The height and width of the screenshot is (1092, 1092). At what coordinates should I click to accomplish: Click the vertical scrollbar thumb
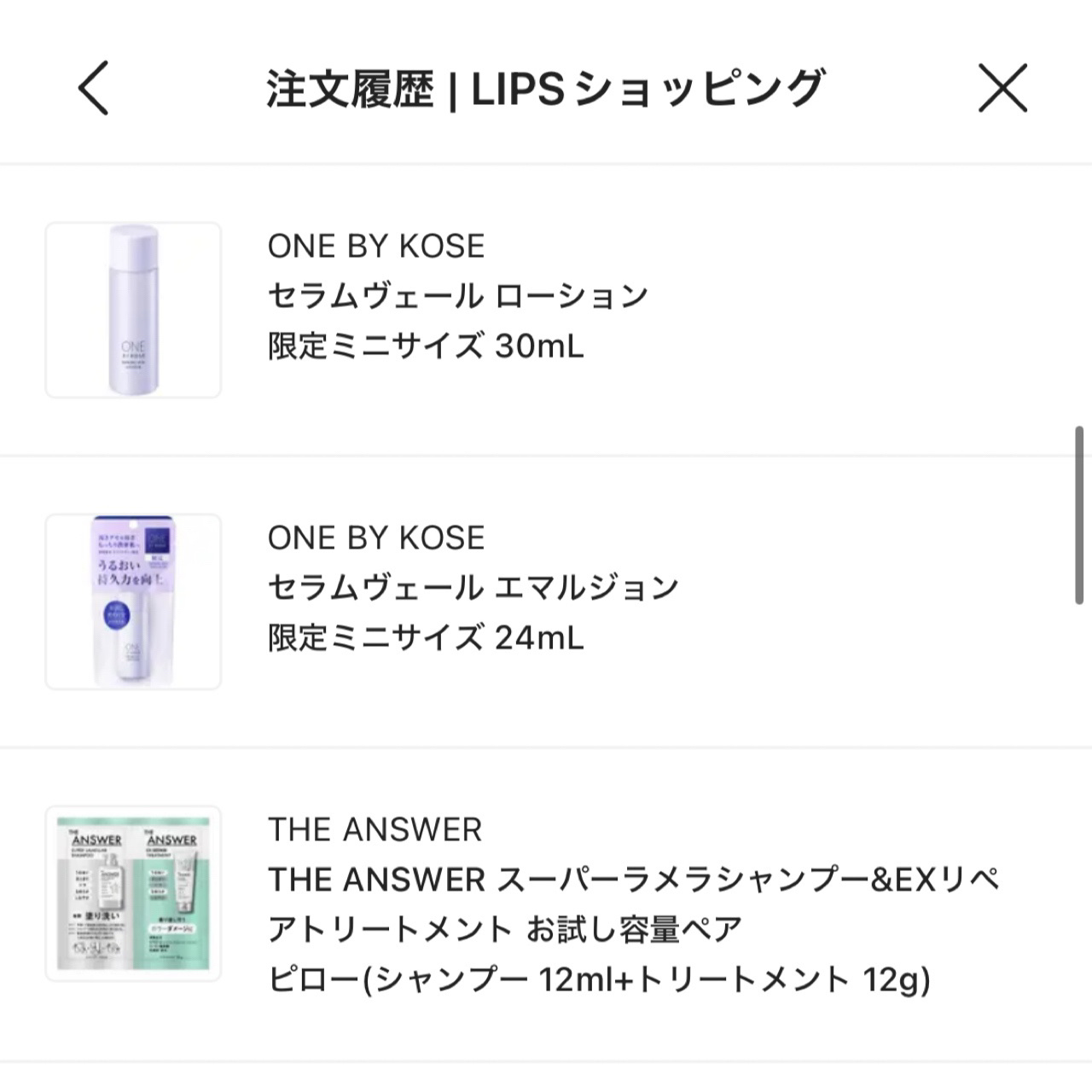coord(1079,518)
